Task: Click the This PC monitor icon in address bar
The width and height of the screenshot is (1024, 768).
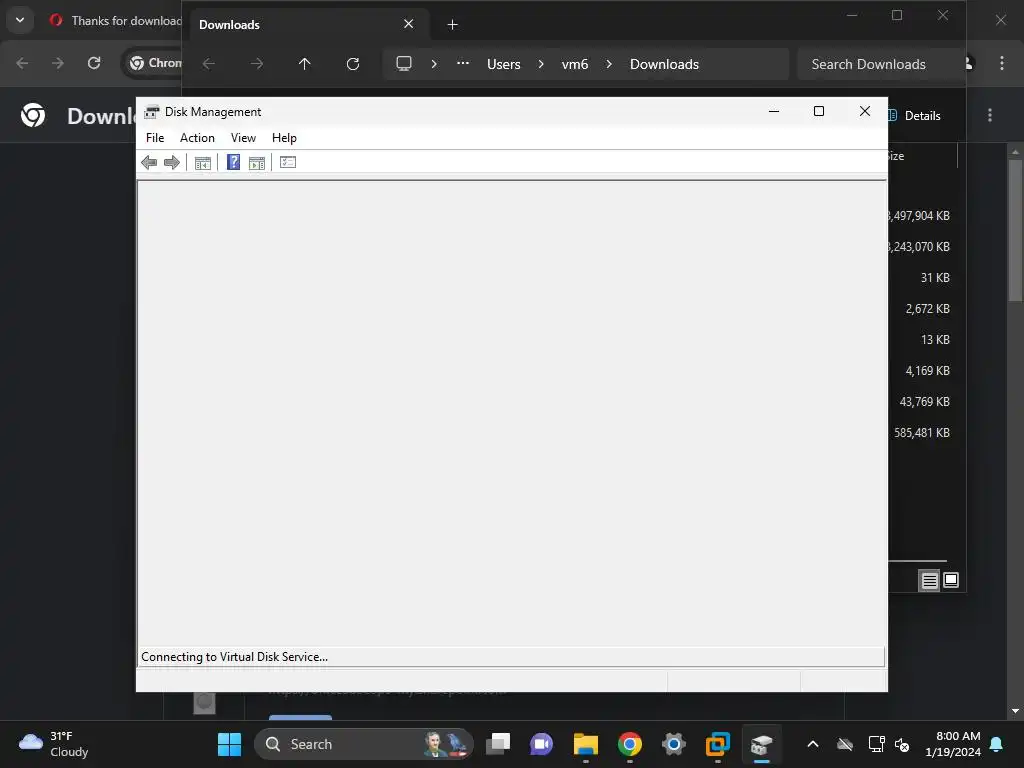Action: (x=404, y=64)
